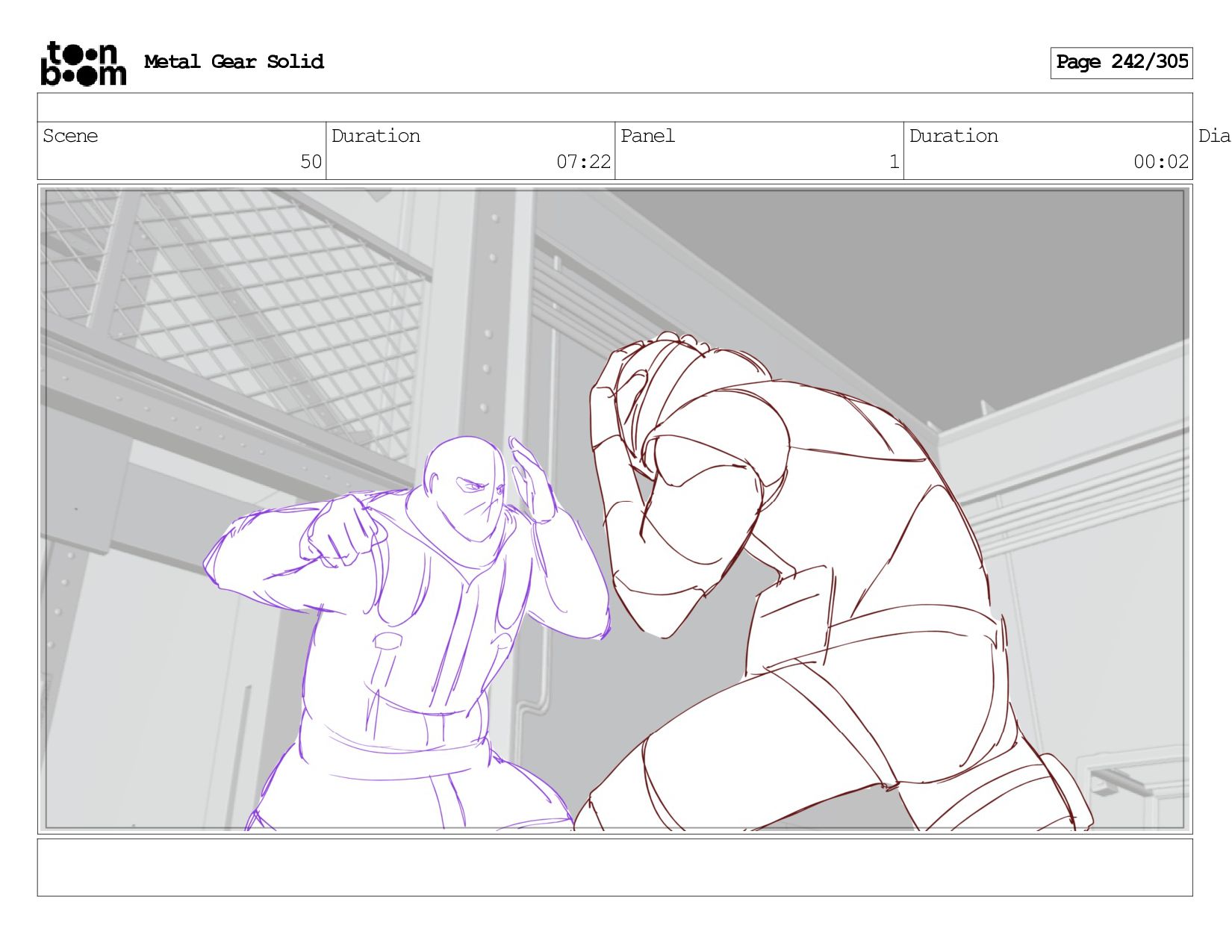Click the empty notes box below the panel
This screenshot has height=952, width=1232.
pos(615,867)
